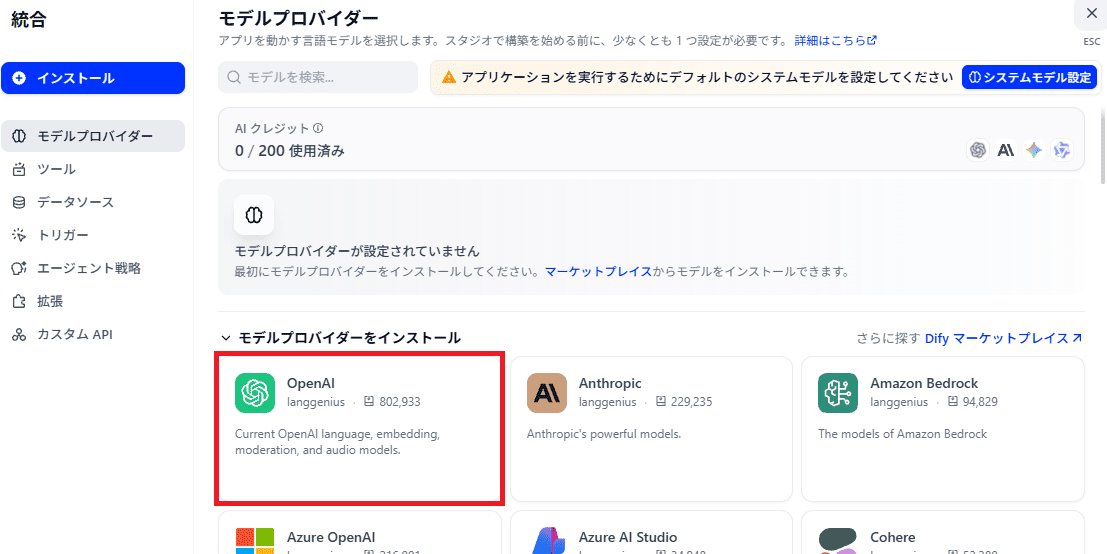1107x554 pixels.
Task: Click the download count icon next to 802,933
Action: [x=369, y=402]
